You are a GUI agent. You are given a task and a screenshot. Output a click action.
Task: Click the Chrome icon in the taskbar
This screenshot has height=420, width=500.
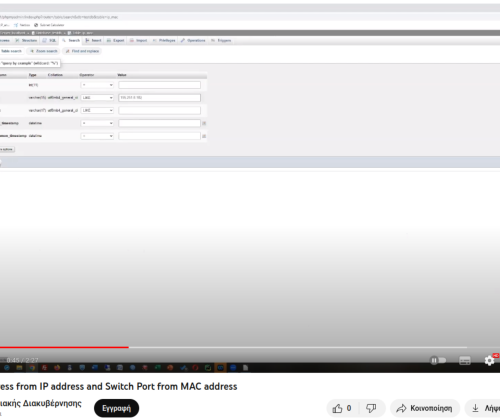[x=32, y=368]
